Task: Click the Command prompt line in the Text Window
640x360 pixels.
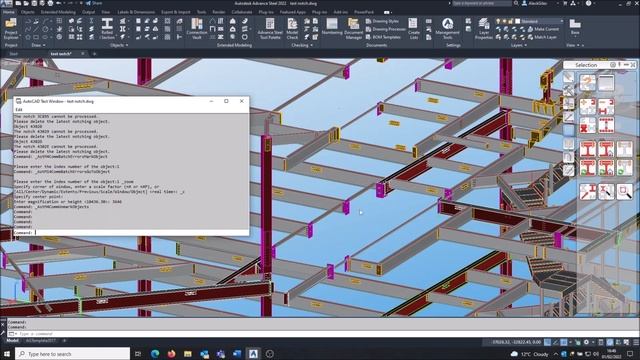Action: click(x=131, y=232)
